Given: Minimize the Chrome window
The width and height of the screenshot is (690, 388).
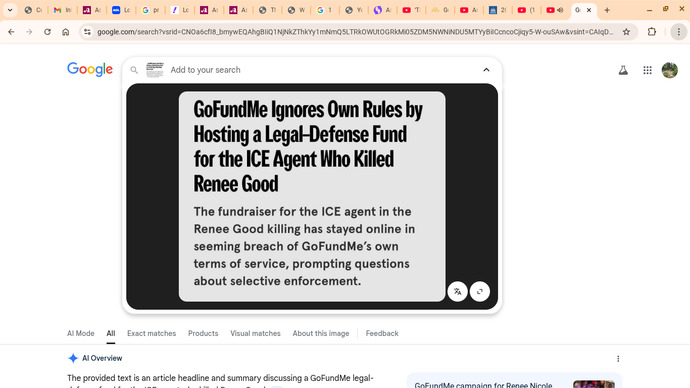Looking at the screenshot, I should coord(649,10).
